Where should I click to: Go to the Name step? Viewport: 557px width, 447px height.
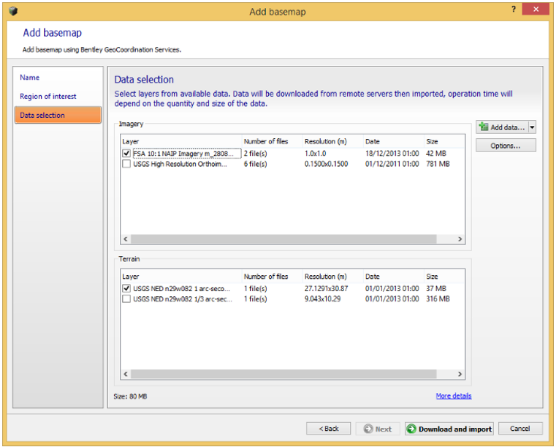click(x=29, y=77)
